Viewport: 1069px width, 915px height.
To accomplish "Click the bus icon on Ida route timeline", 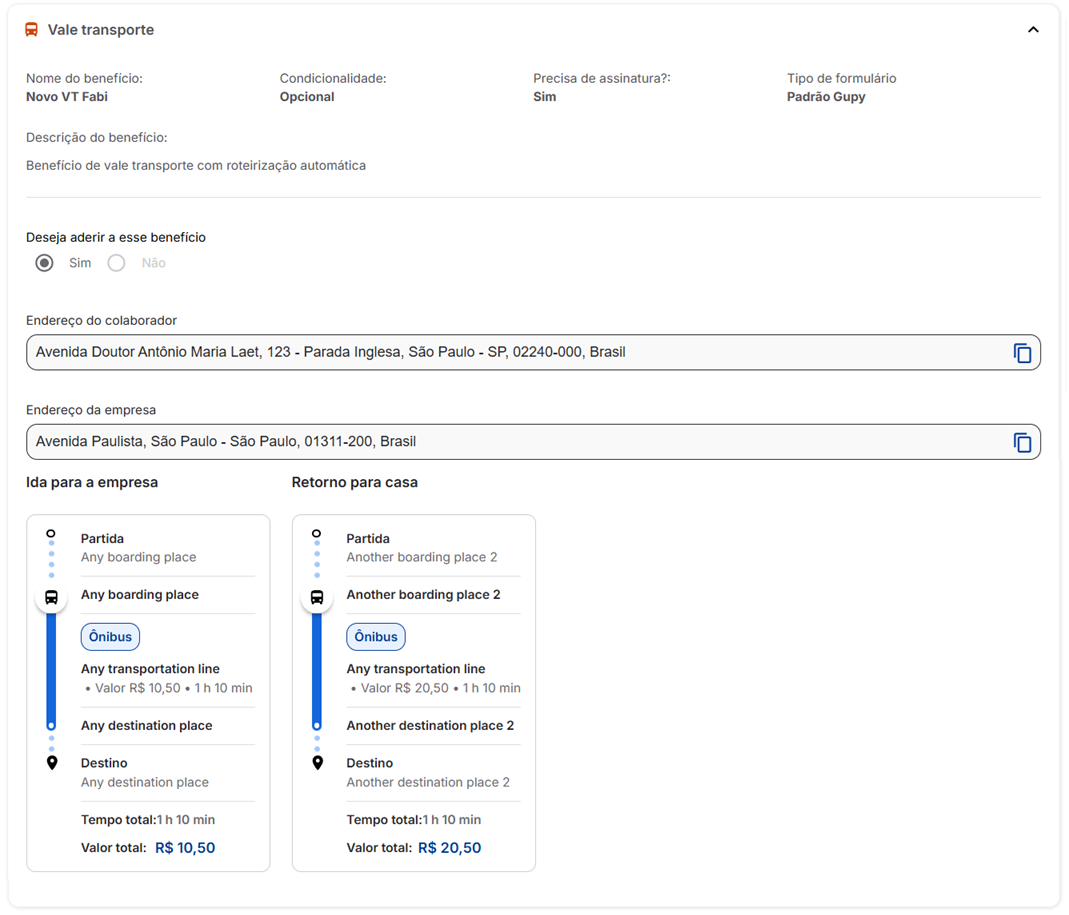I will point(51,597).
